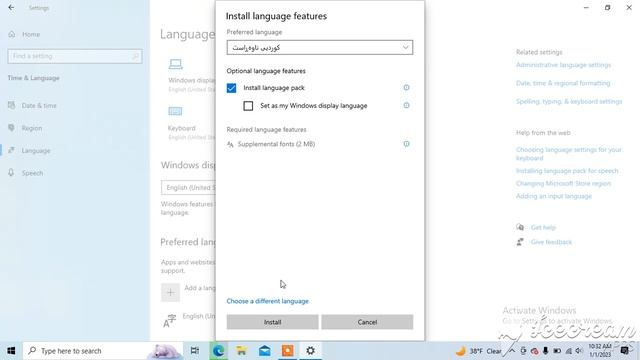The image size is (640, 360).
Task: Click the Get help link
Action: (543, 227)
